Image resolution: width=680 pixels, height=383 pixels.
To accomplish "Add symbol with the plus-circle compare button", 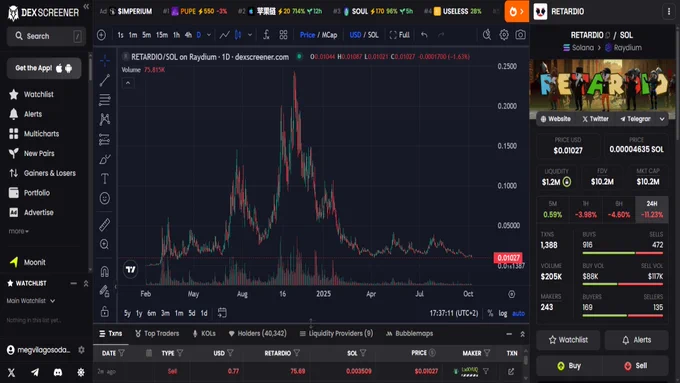I will pyautogui.click(x=101, y=35).
